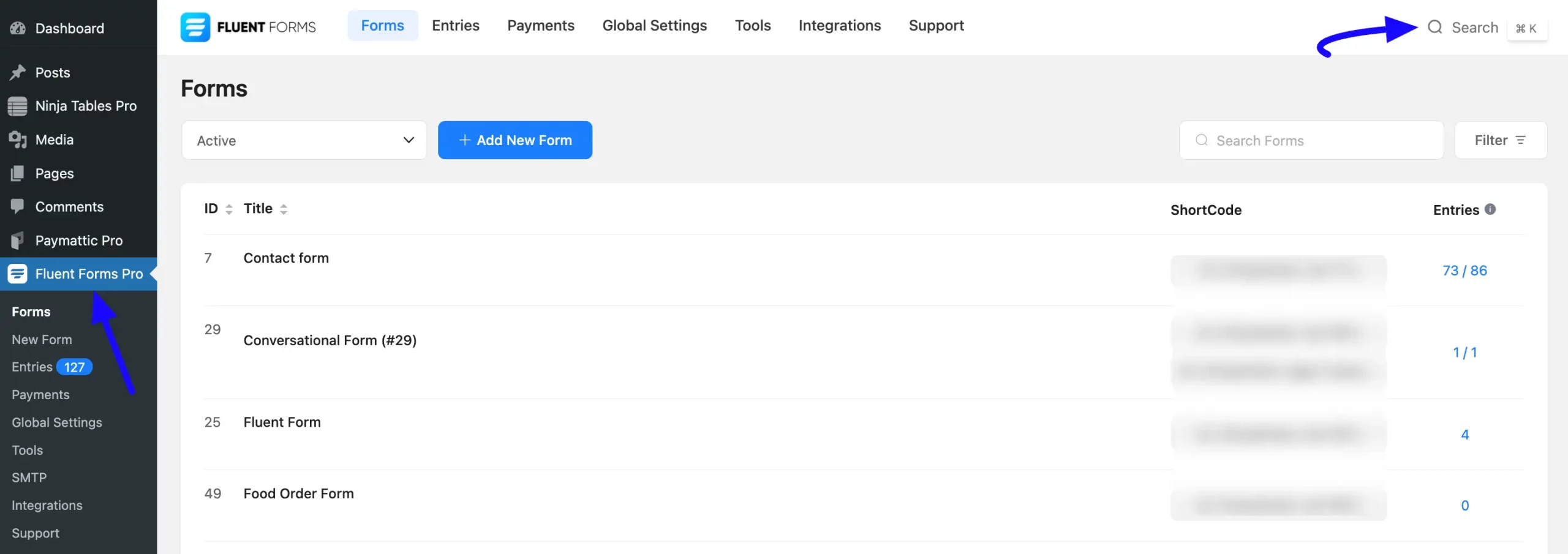The width and height of the screenshot is (1568, 554).
Task: Go to Global Settings in top navigation
Action: (654, 26)
